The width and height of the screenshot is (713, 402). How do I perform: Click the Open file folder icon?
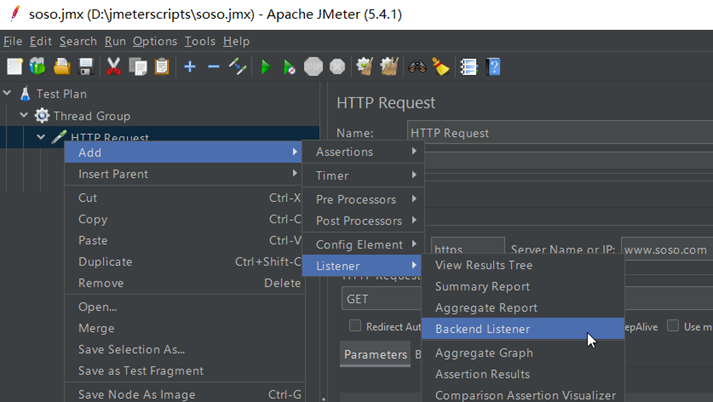pyautogui.click(x=62, y=67)
